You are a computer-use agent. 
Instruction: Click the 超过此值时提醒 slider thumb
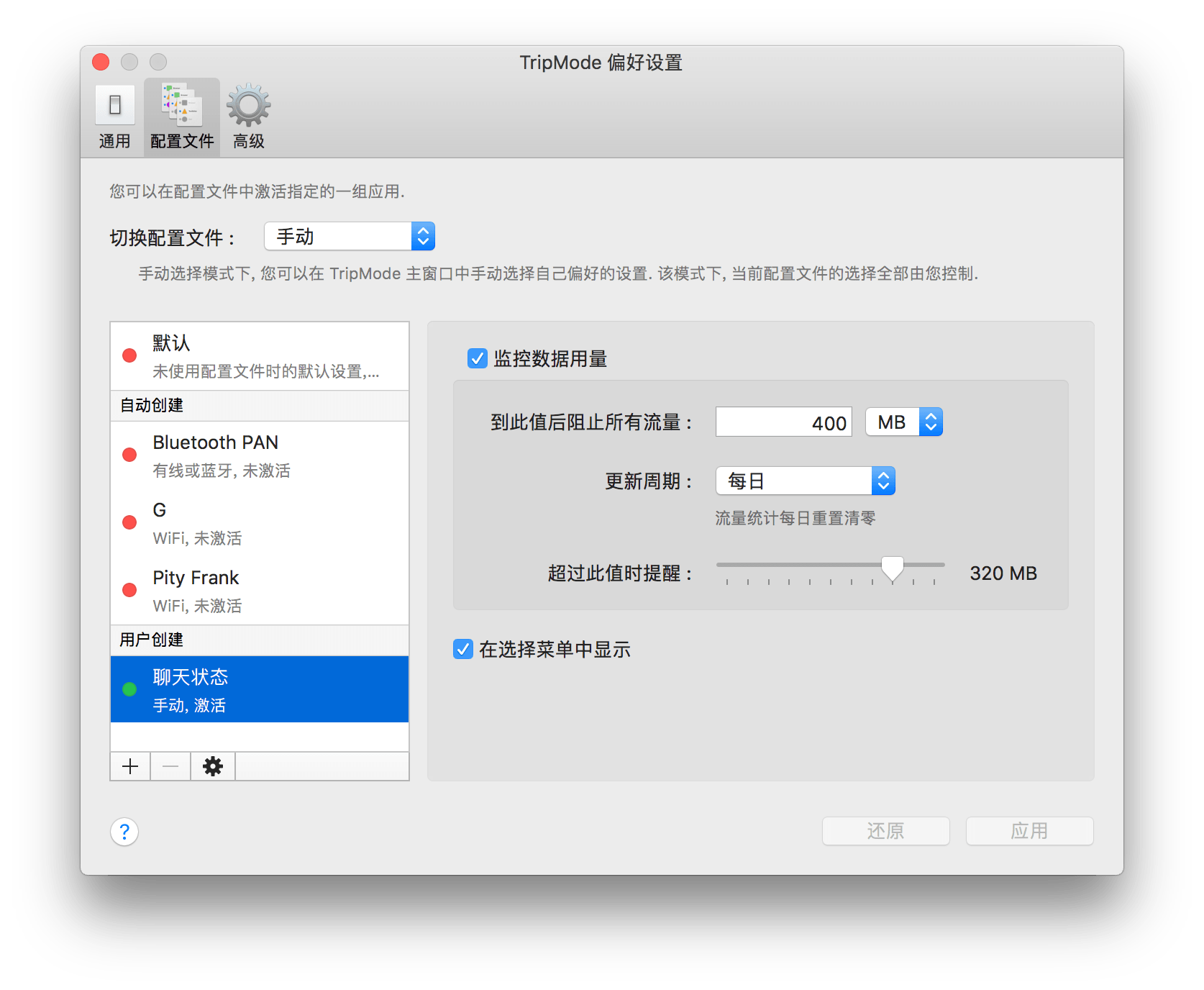[x=893, y=568]
